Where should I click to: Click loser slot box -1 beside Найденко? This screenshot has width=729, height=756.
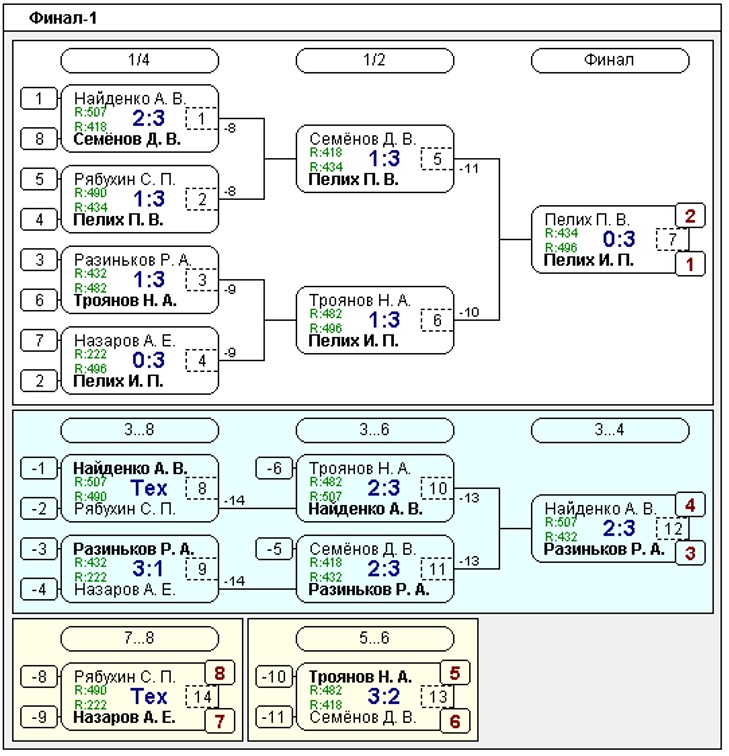[x=39, y=468]
